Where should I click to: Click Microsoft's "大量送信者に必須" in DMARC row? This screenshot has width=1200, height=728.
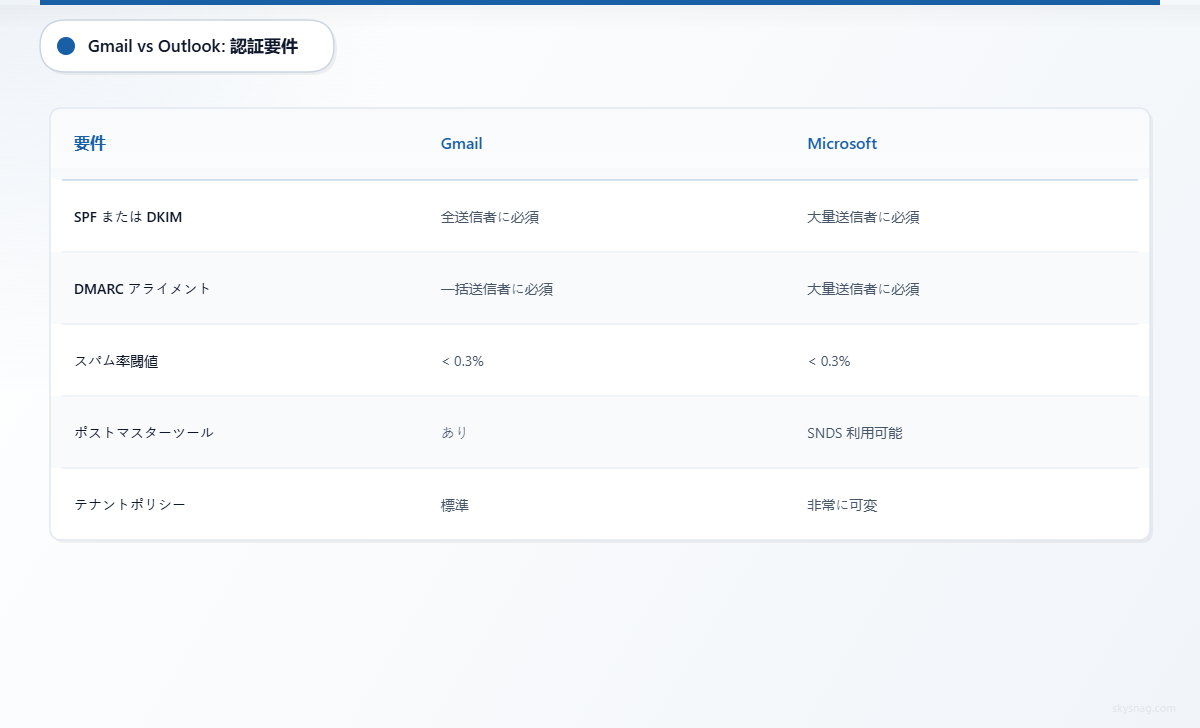tap(864, 289)
